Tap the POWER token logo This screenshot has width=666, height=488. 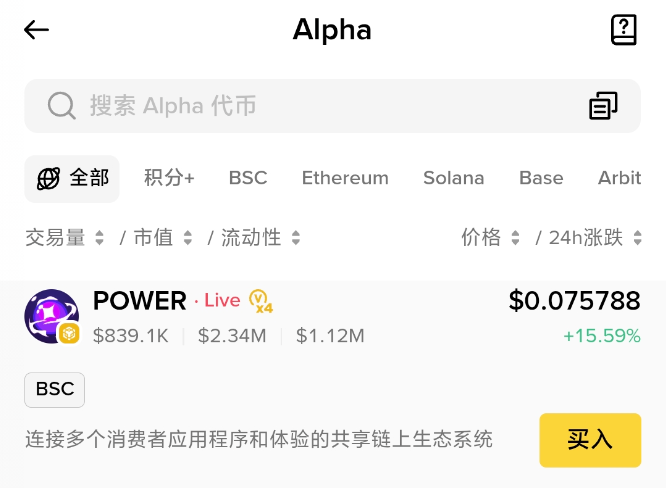click(x=52, y=316)
